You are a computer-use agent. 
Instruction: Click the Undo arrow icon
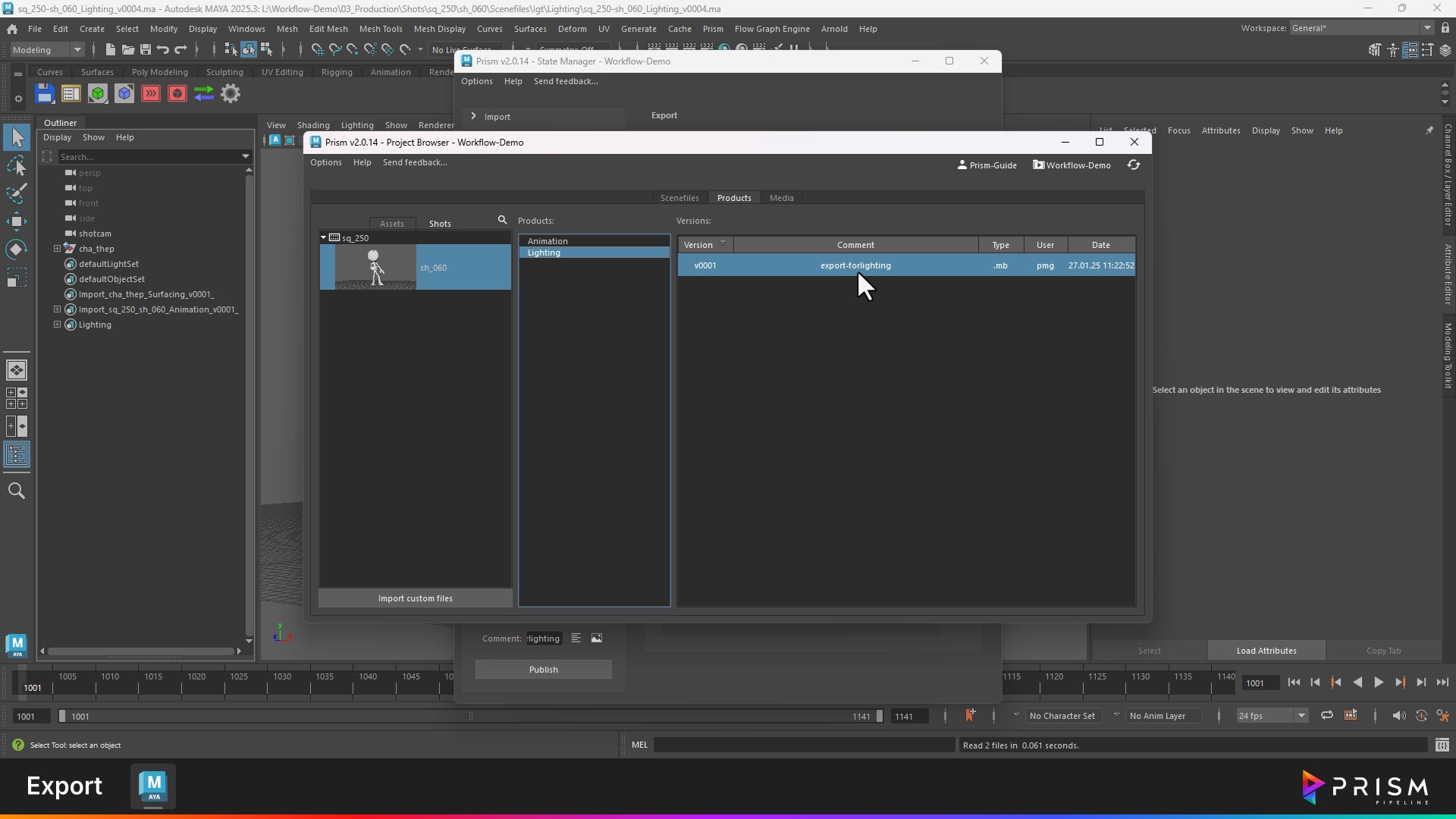163,49
